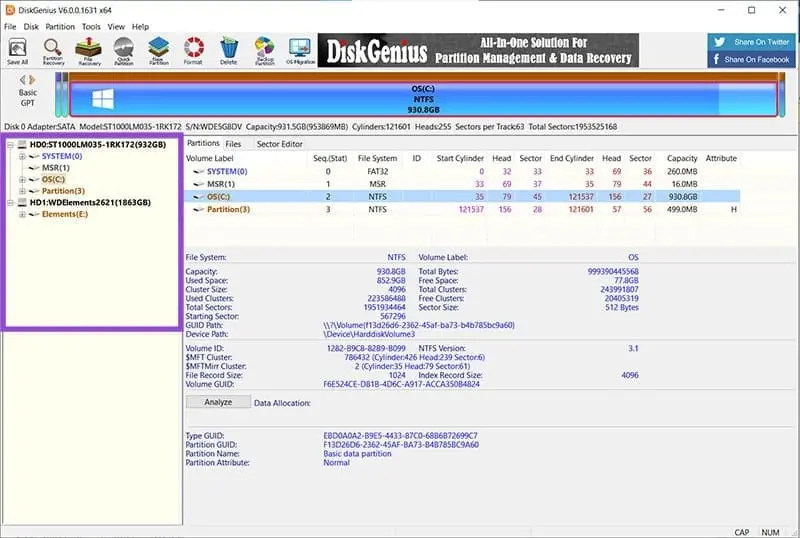
Task: Click the Basic data partition name value
Action: click(357, 454)
